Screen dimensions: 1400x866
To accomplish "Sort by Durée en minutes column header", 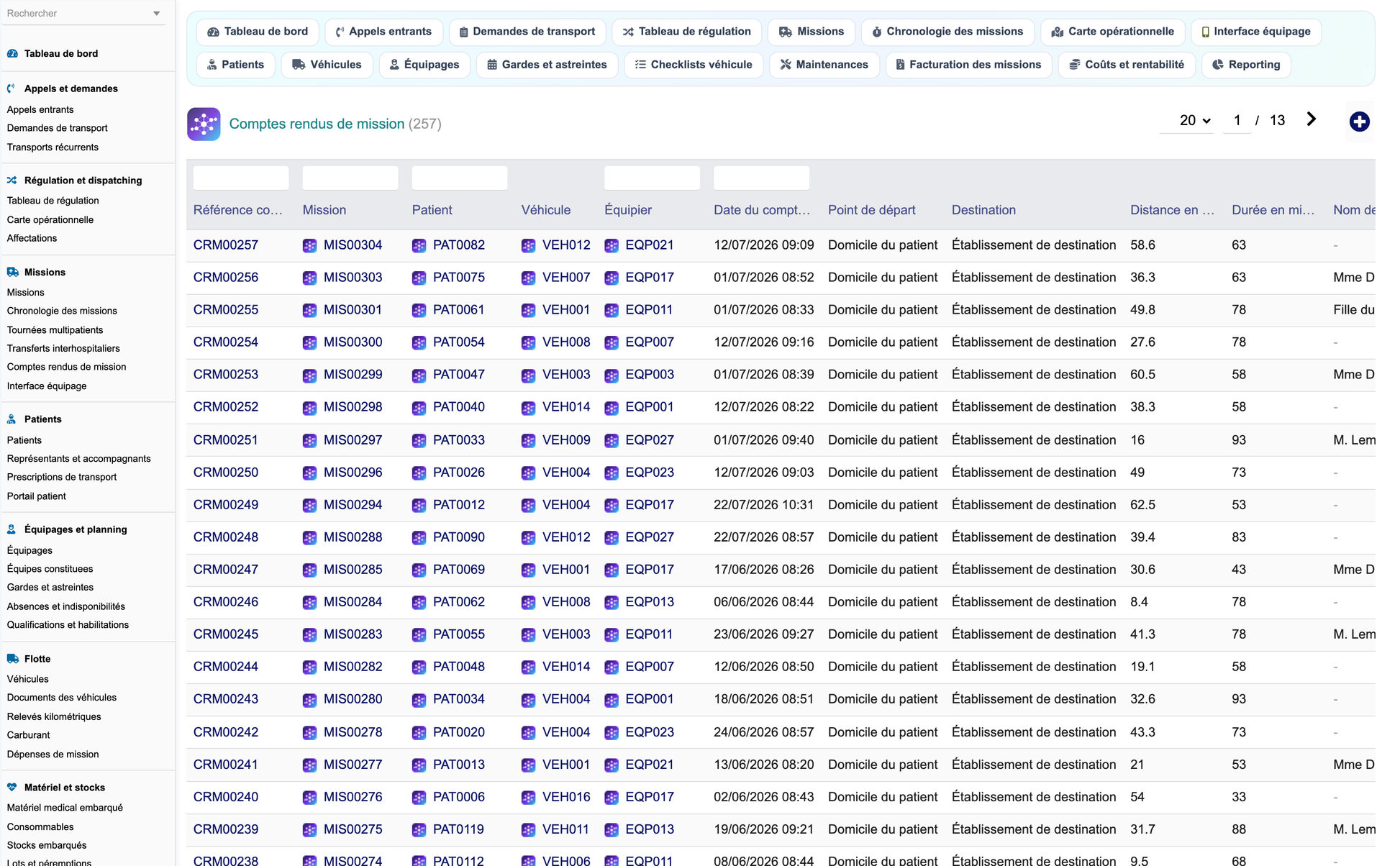I will pyautogui.click(x=1273, y=210).
